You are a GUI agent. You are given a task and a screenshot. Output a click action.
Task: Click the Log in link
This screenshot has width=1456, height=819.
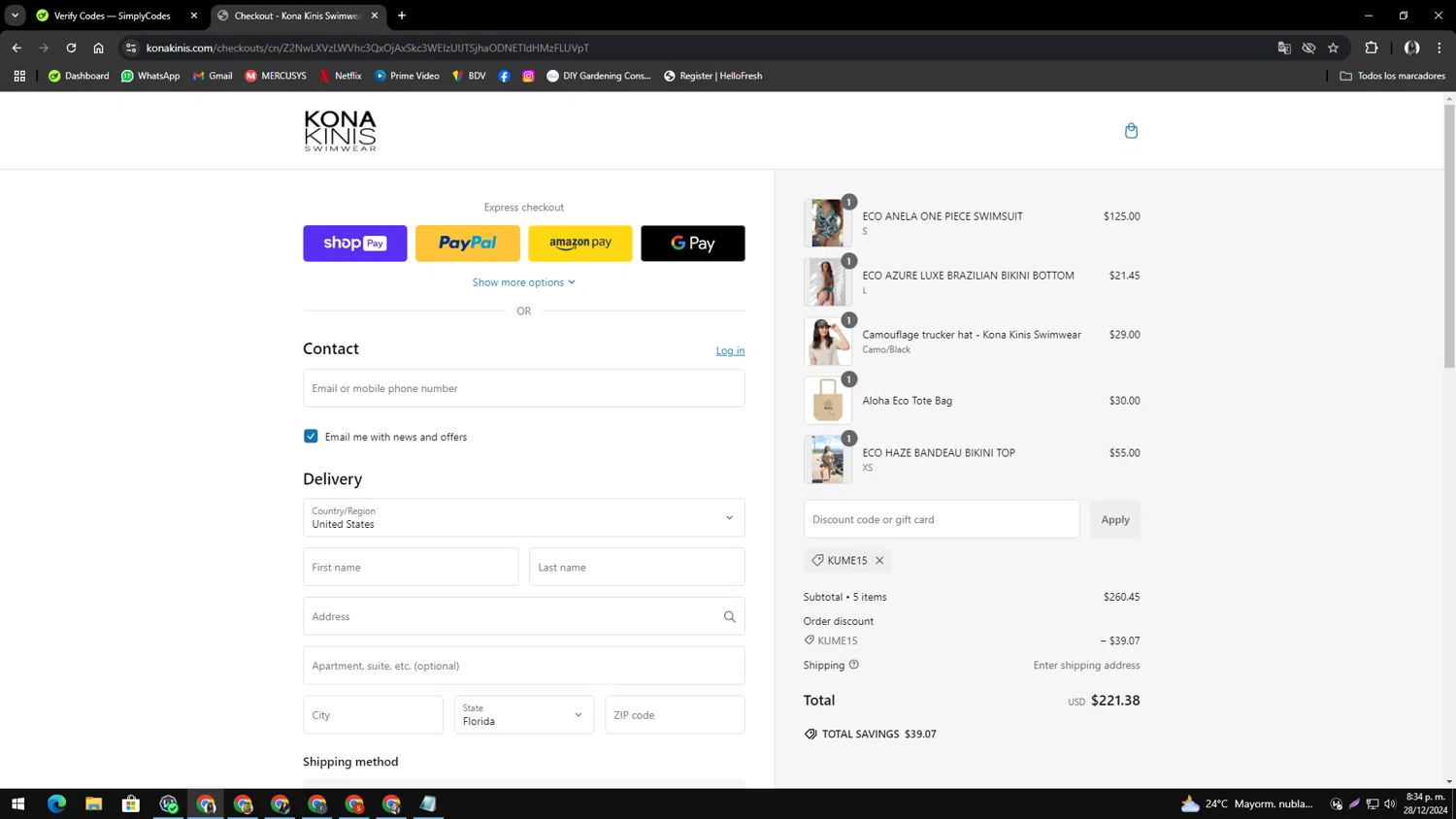point(730,351)
